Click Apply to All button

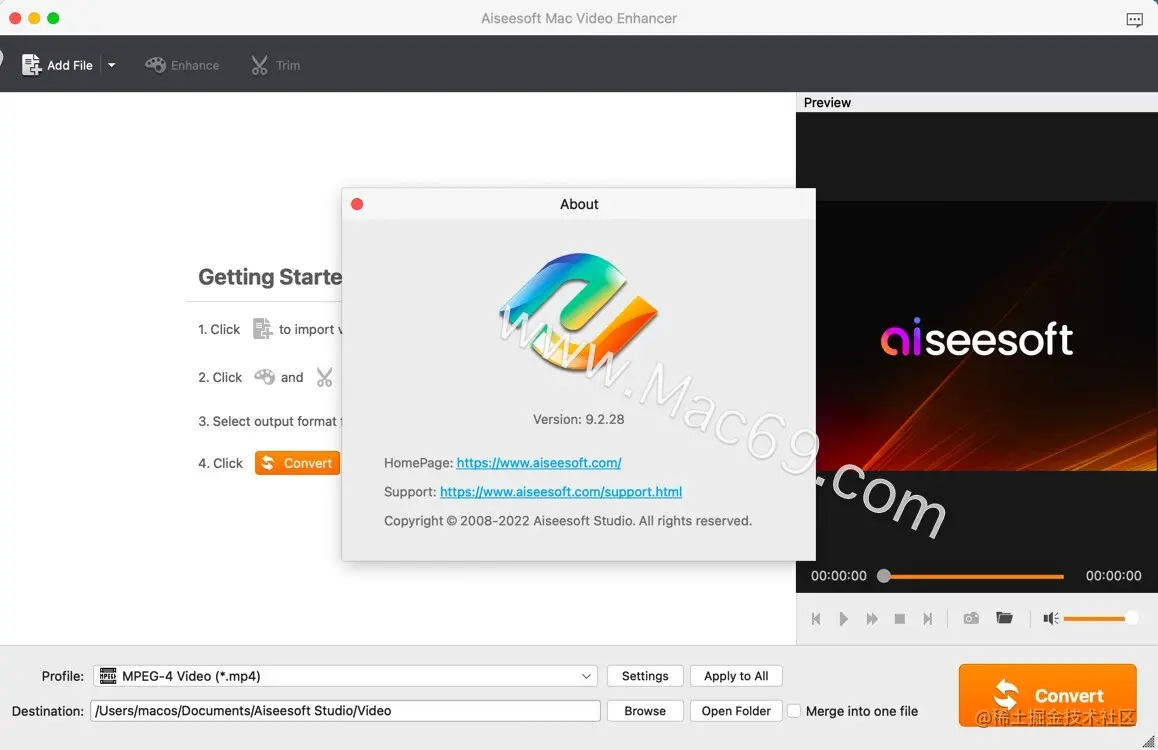[x=736, y=675]
